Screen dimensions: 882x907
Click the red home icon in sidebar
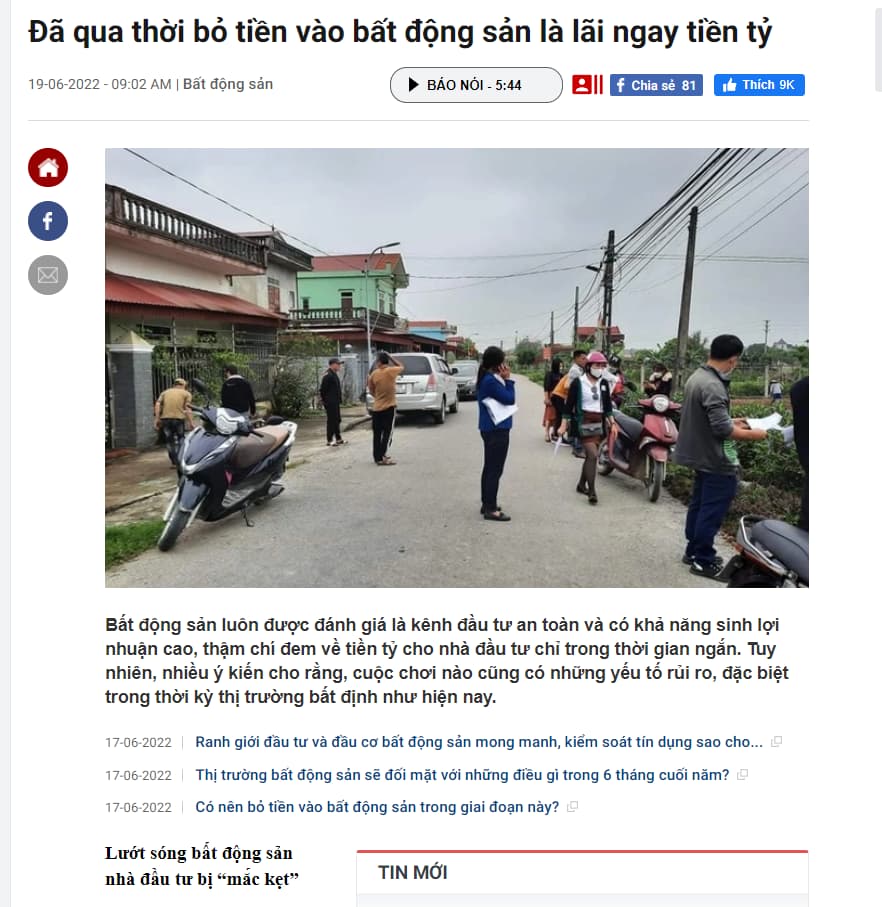(x=48, y=168)
